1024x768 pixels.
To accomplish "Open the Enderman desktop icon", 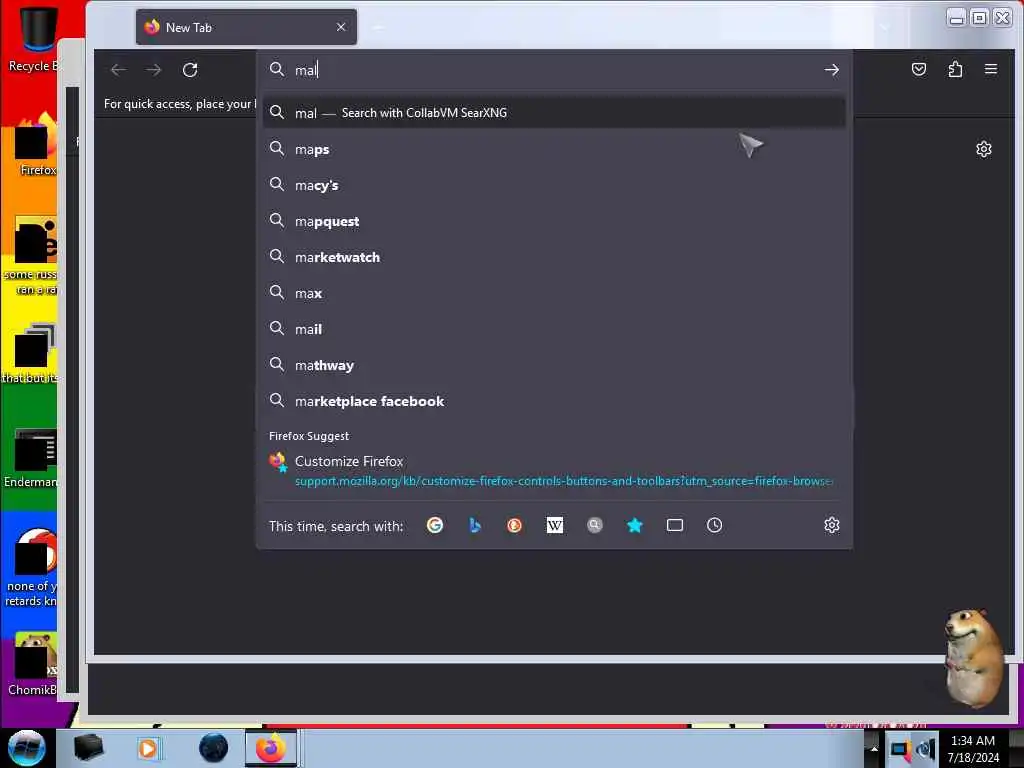I will click(x=33, y=458).
